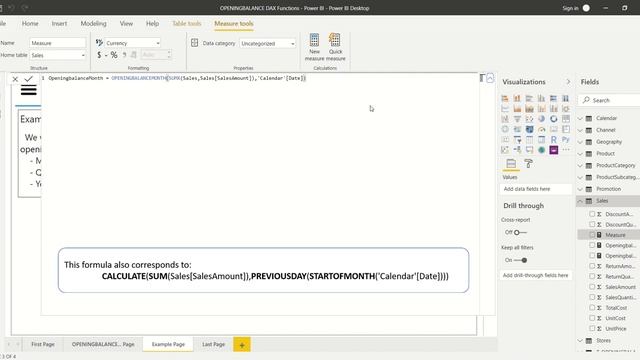Expand the Geography table
This screenshot has width=640, height=360.
580,142
